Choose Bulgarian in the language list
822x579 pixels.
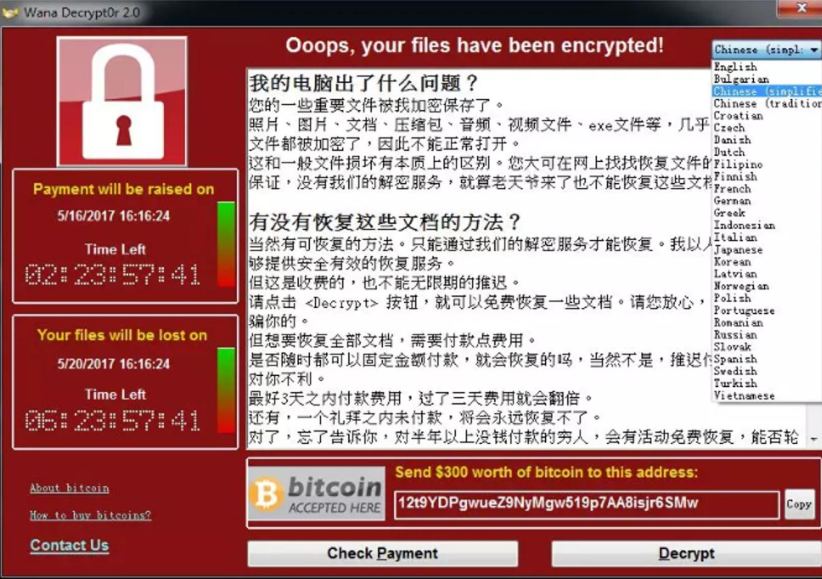click(x=741, y=79)
